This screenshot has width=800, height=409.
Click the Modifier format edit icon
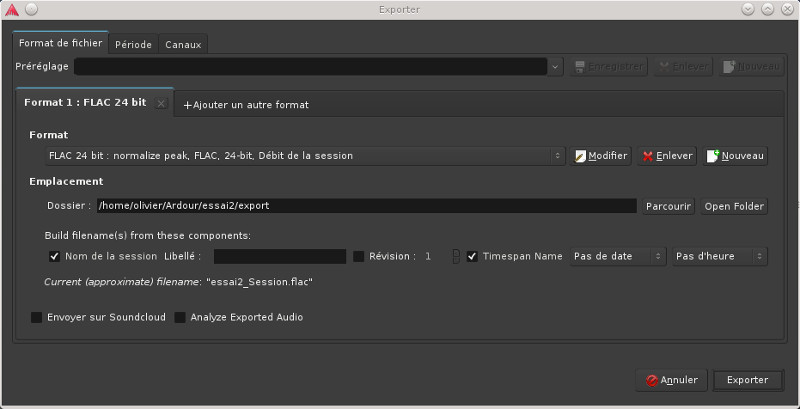[581, 156]
